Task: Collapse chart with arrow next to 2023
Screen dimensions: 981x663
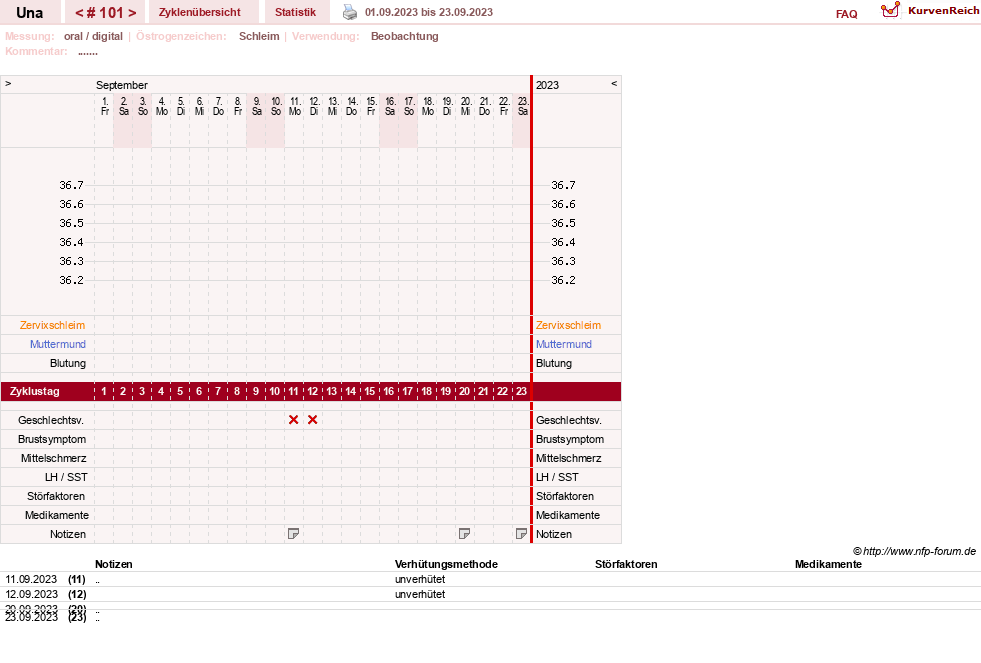Action: pyautogui.click(x=614, y=83)
